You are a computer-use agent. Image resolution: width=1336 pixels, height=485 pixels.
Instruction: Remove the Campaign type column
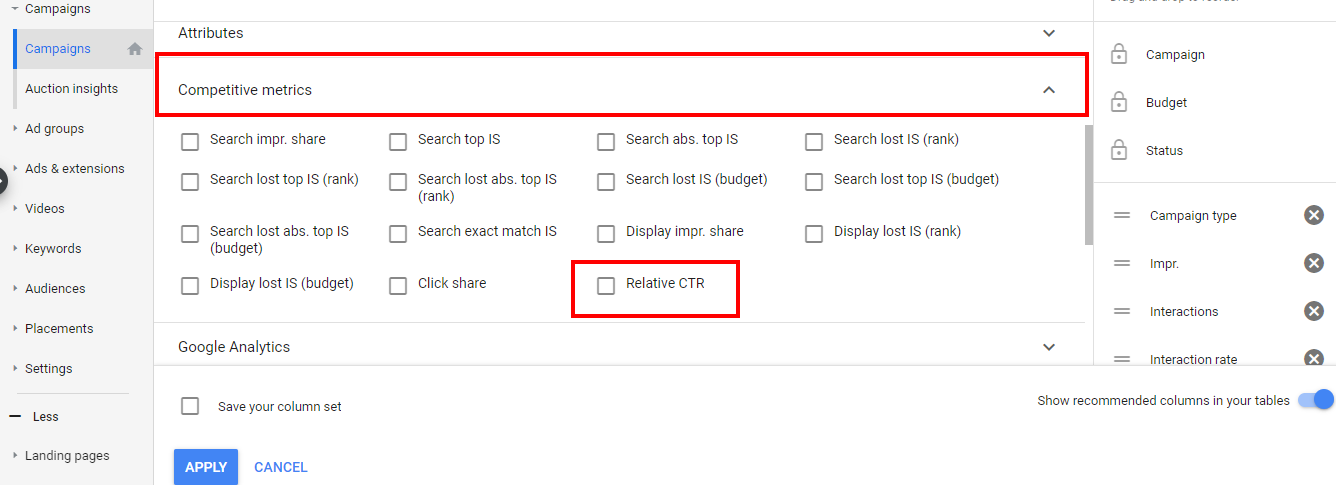tap(1314, 215)
